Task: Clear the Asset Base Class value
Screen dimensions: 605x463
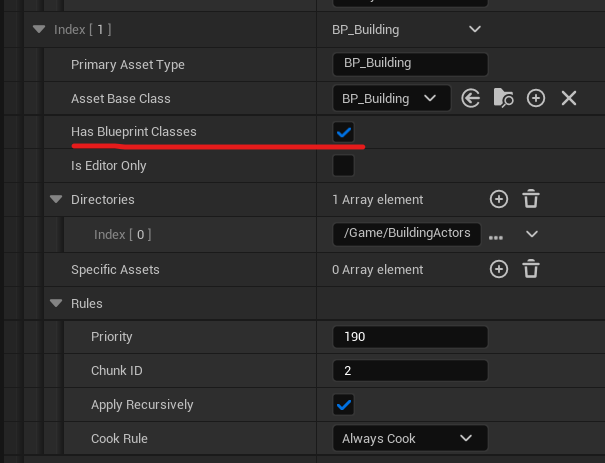Action: pyautogui.click(x=569, y=98)
